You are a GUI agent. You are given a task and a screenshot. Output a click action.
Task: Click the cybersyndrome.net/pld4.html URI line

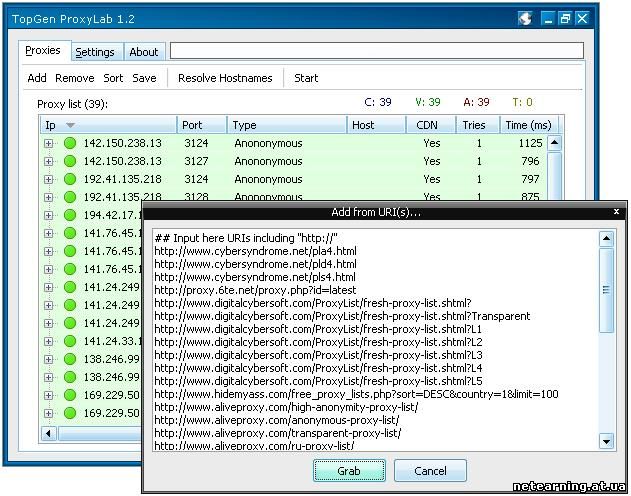(x=256, y=264)
